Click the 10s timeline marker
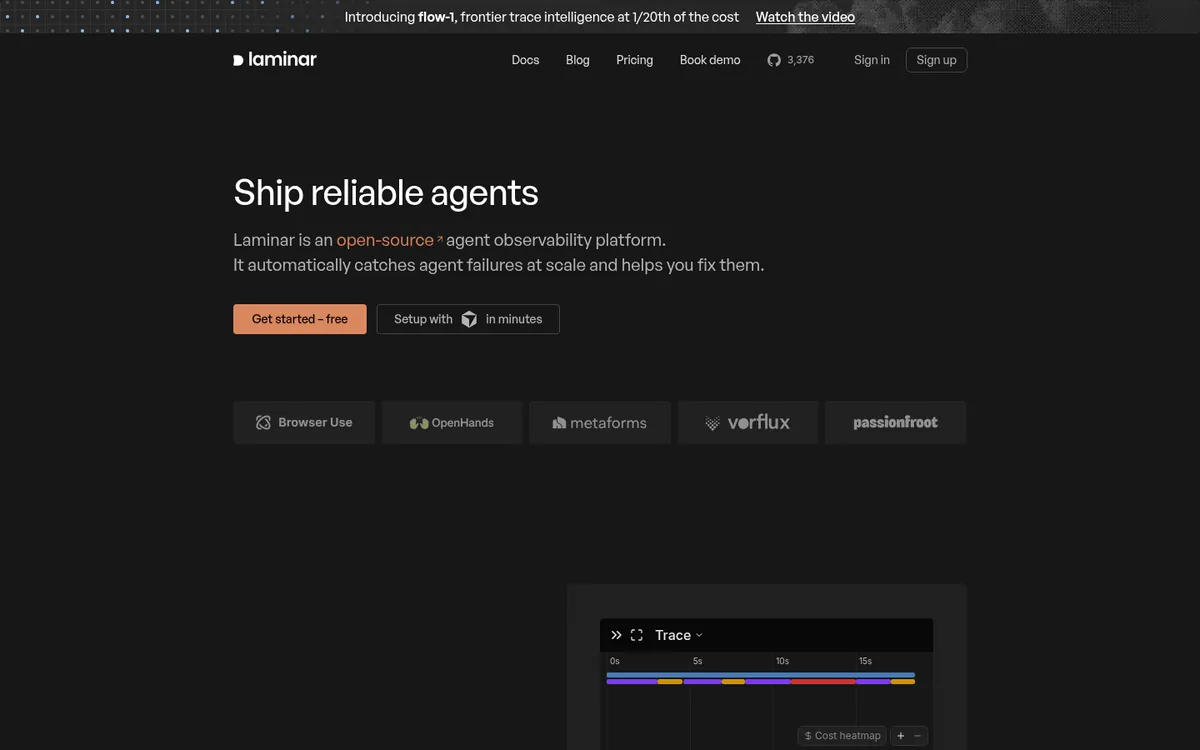Image resolution: width=1200 pixels, height=750 pixels. 782,661
